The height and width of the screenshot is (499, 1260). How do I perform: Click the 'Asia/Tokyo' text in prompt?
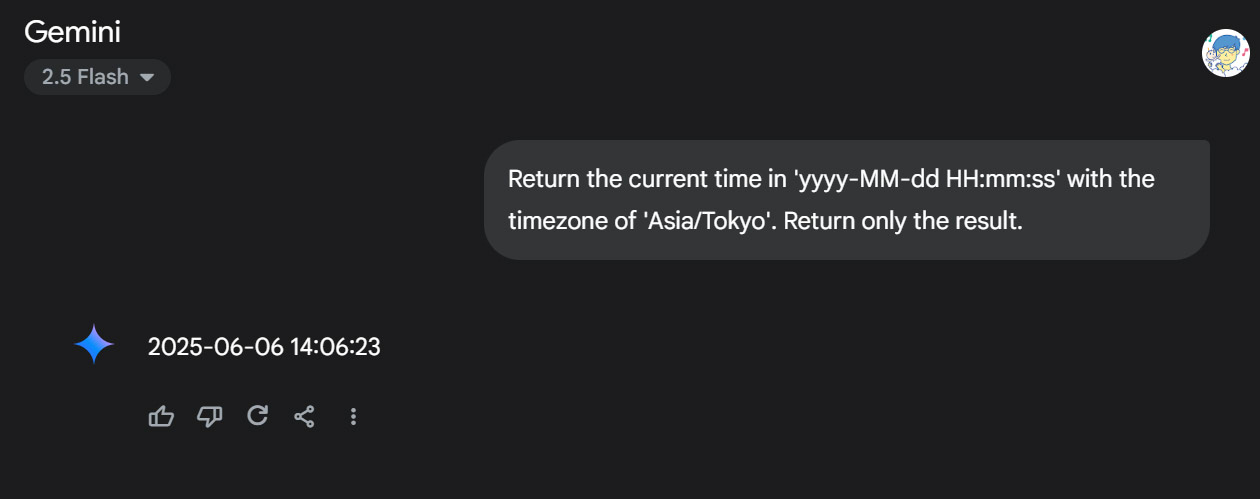[707, 221]
